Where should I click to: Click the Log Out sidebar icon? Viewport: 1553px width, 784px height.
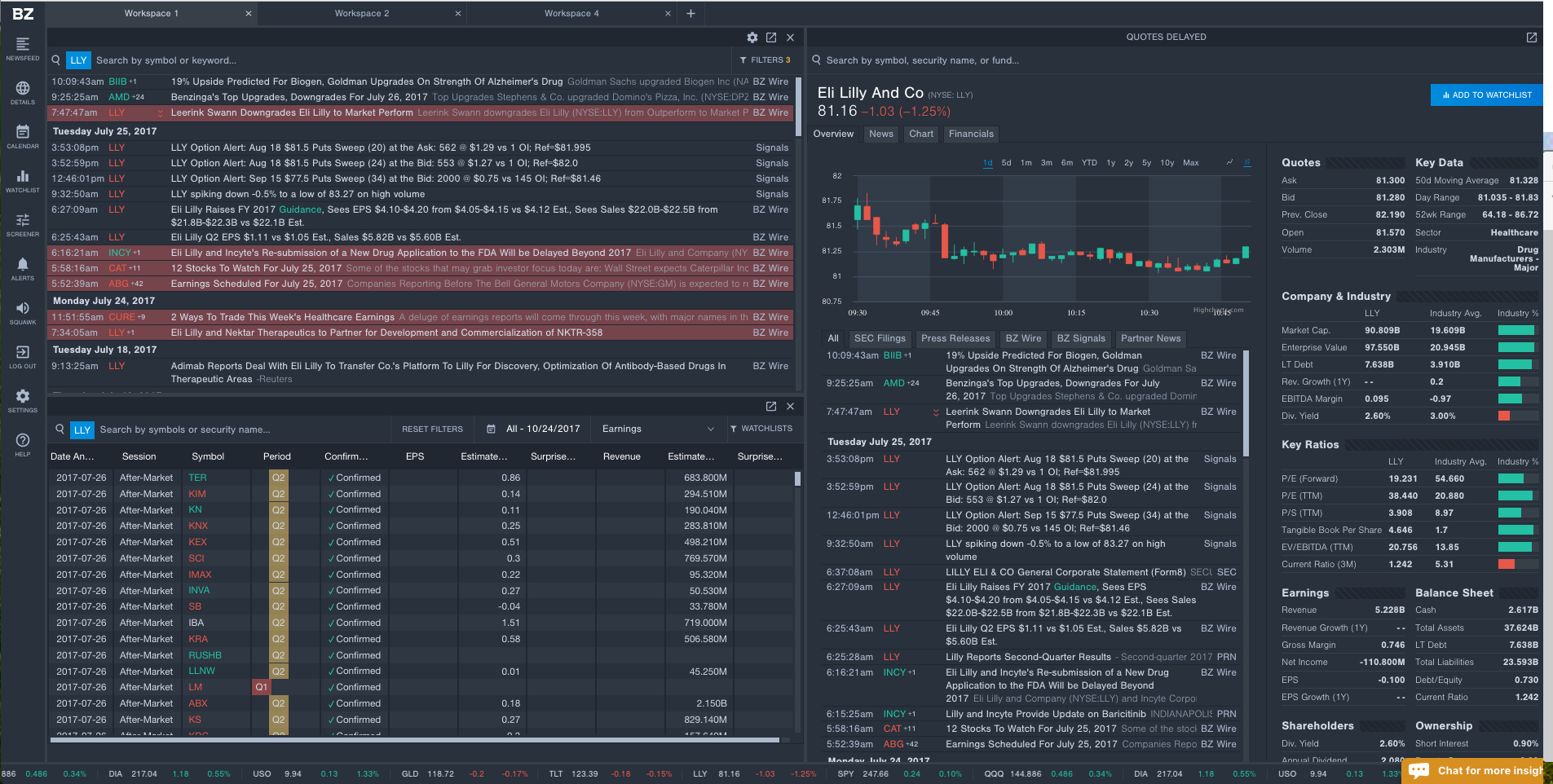pyautogui.click(x=23, y=352)
